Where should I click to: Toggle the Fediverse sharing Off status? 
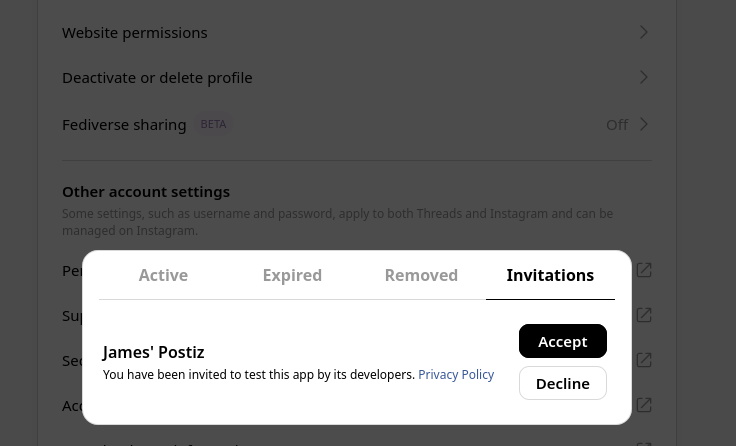[616, 124]
